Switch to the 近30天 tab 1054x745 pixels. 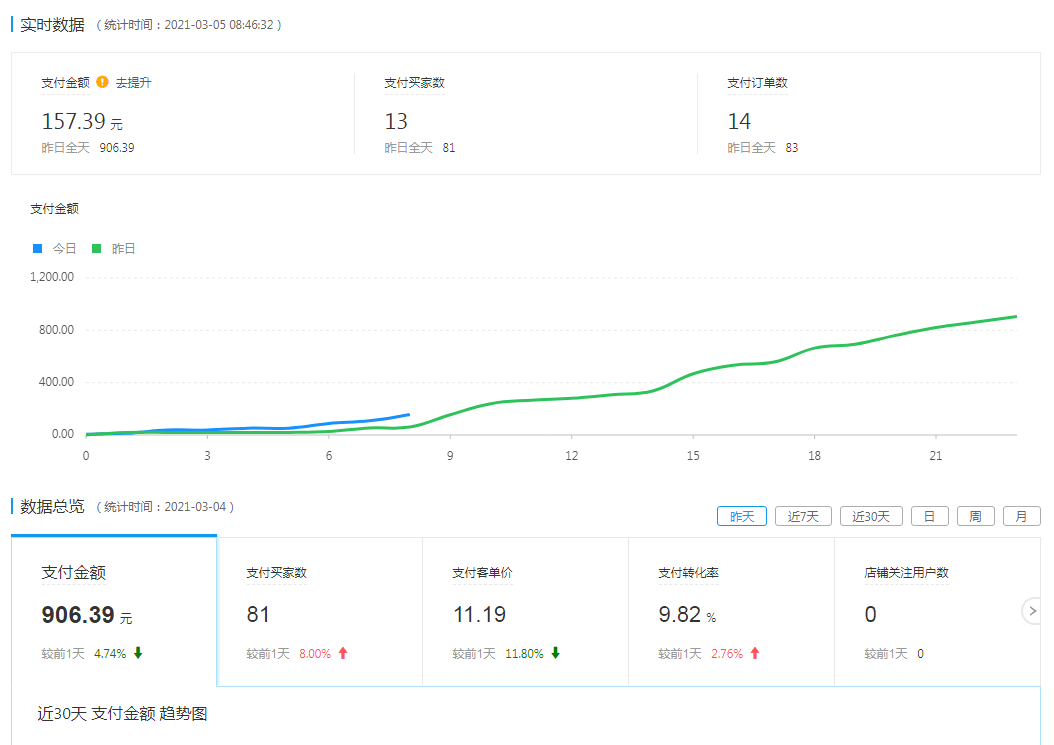[x=870, y=517]
